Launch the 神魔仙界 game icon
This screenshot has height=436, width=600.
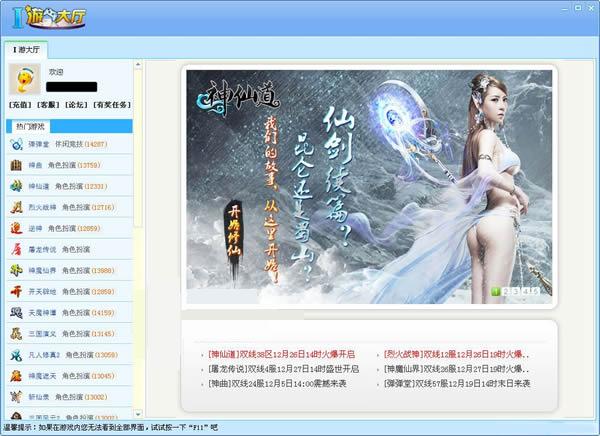click(16, 270)
